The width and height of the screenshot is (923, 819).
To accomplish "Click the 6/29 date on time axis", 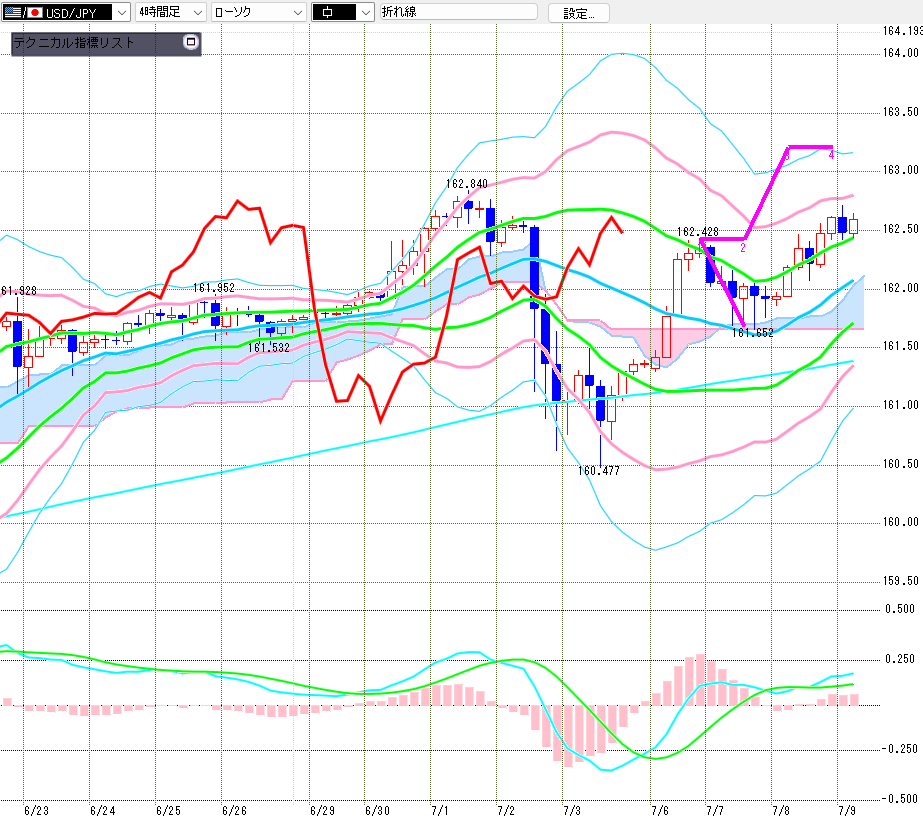I will pyautogui.click(x=323, y=811).
